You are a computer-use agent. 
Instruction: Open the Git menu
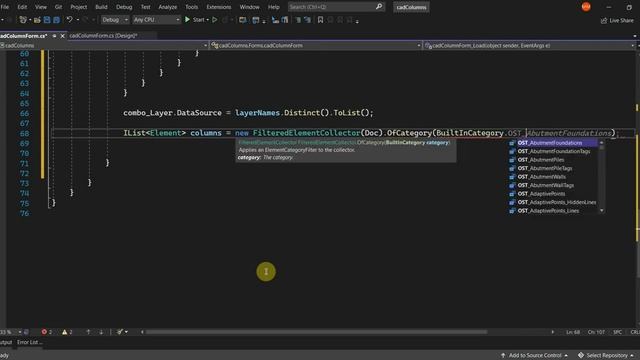point(58,7)
